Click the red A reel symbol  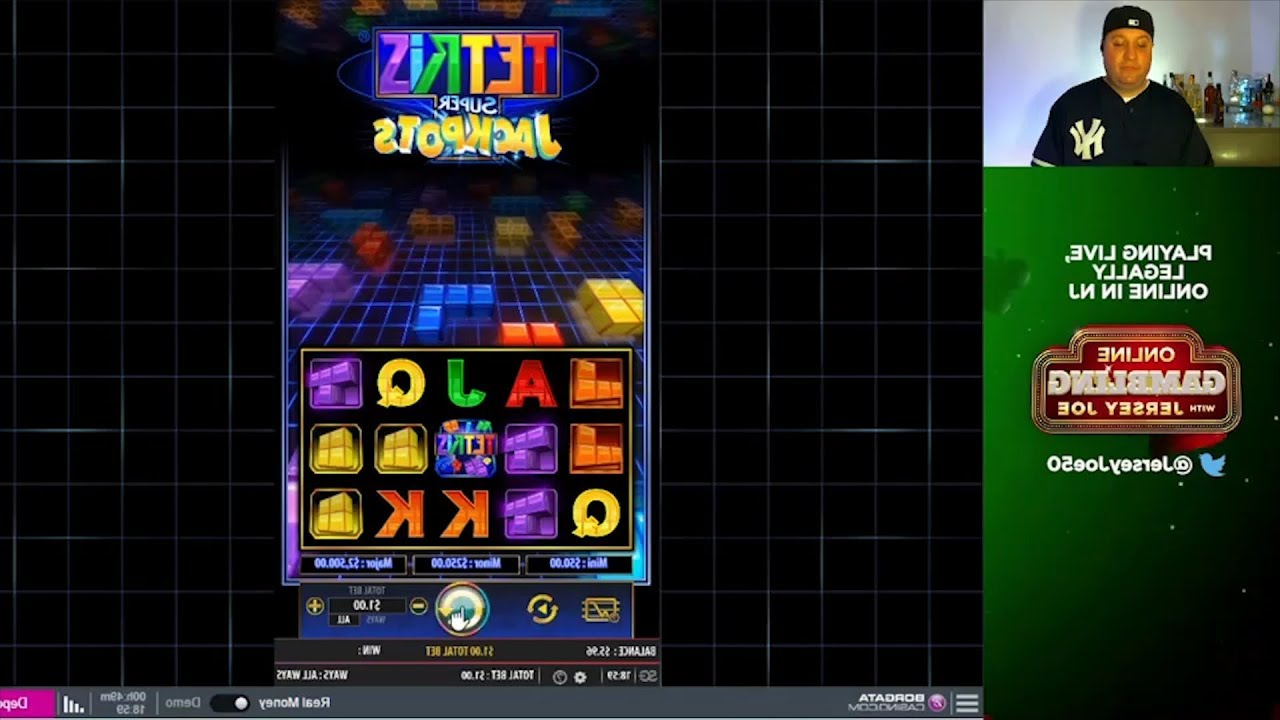click(x=531, y=383)
